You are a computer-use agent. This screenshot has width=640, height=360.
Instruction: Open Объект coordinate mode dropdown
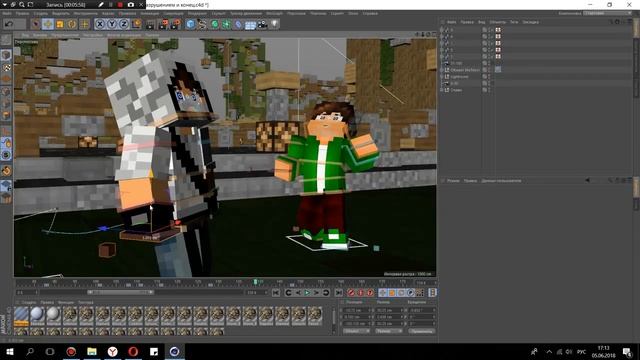pyautogui.click(x=356, y=331)
